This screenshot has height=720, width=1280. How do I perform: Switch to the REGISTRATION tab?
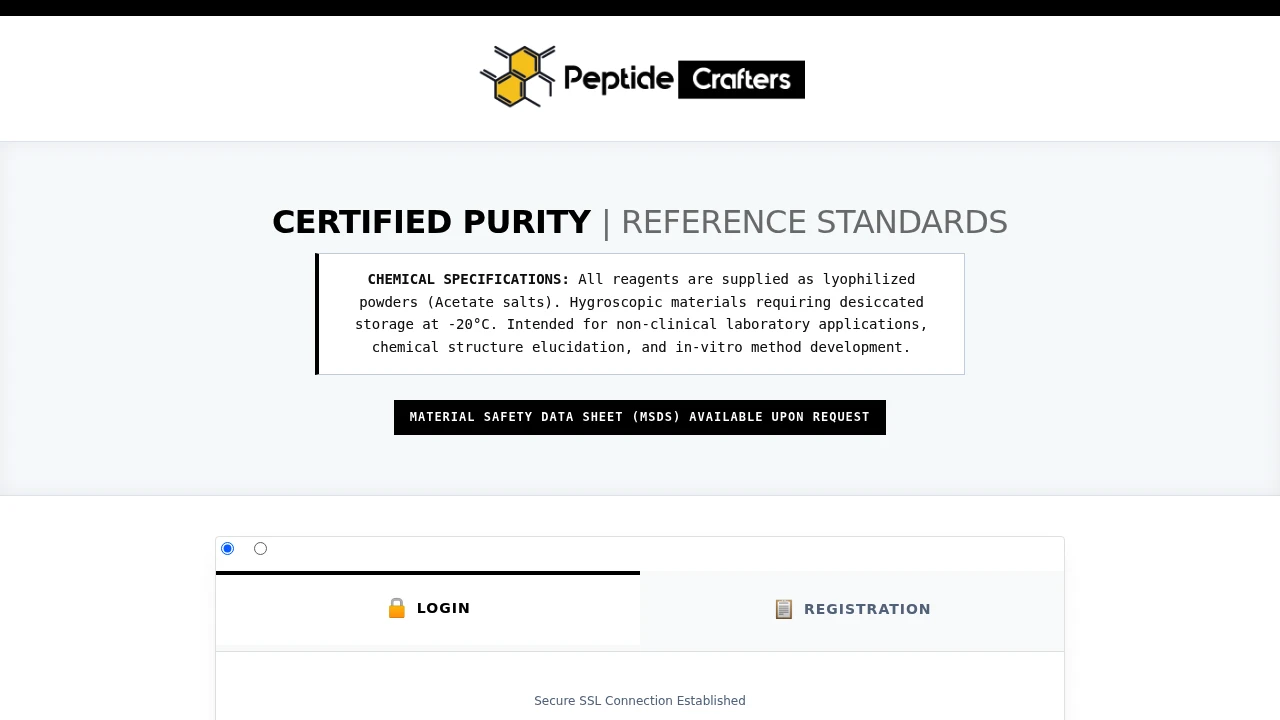pyautogui.click(x=852, y=609)
